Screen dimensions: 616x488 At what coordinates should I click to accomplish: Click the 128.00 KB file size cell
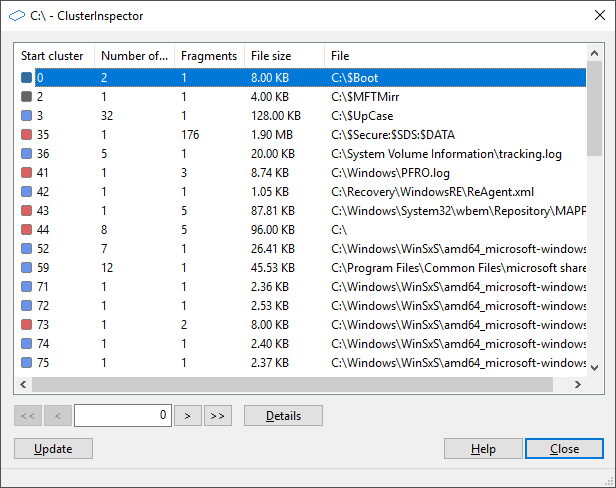click(x=276, y=116)
